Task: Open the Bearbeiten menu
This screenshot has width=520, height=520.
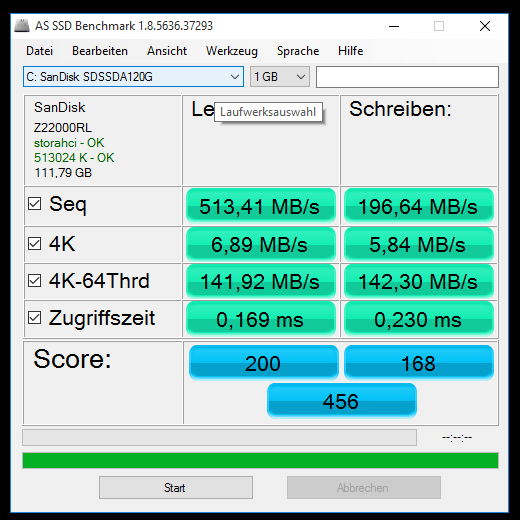Action: [100, 51]
